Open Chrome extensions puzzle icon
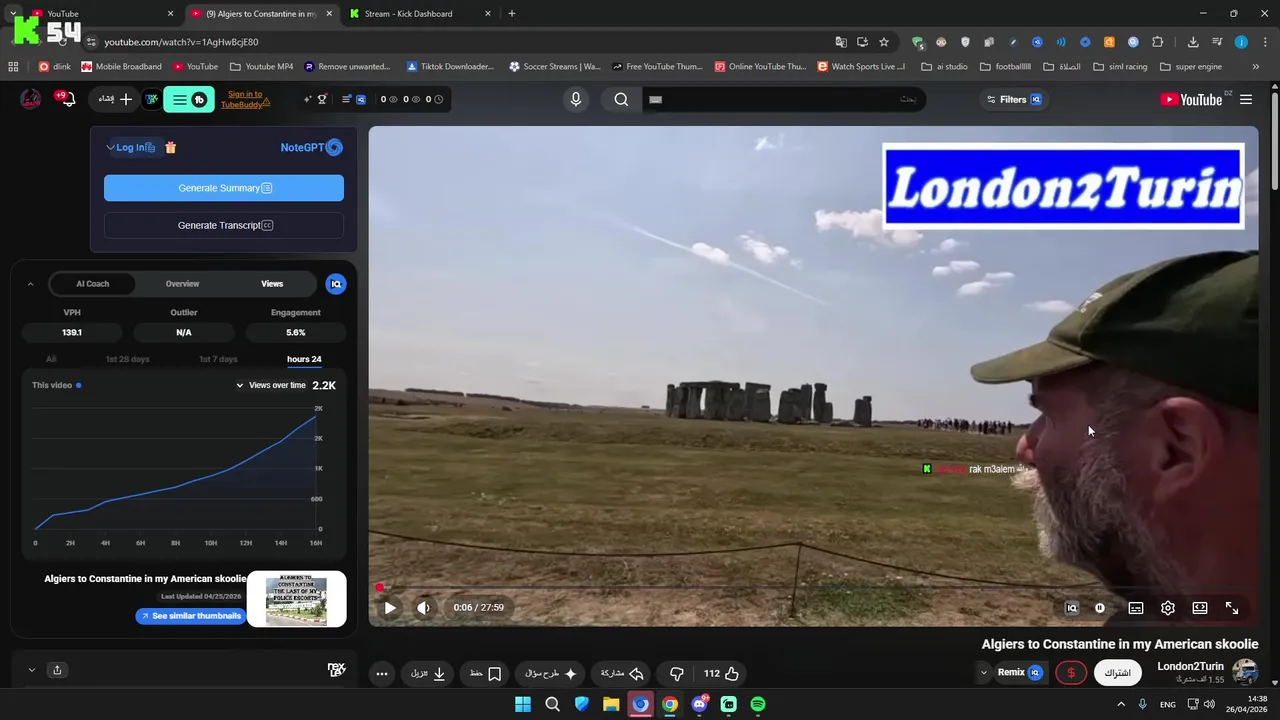Viewport: 1280px width, 720px height. 1158,42
